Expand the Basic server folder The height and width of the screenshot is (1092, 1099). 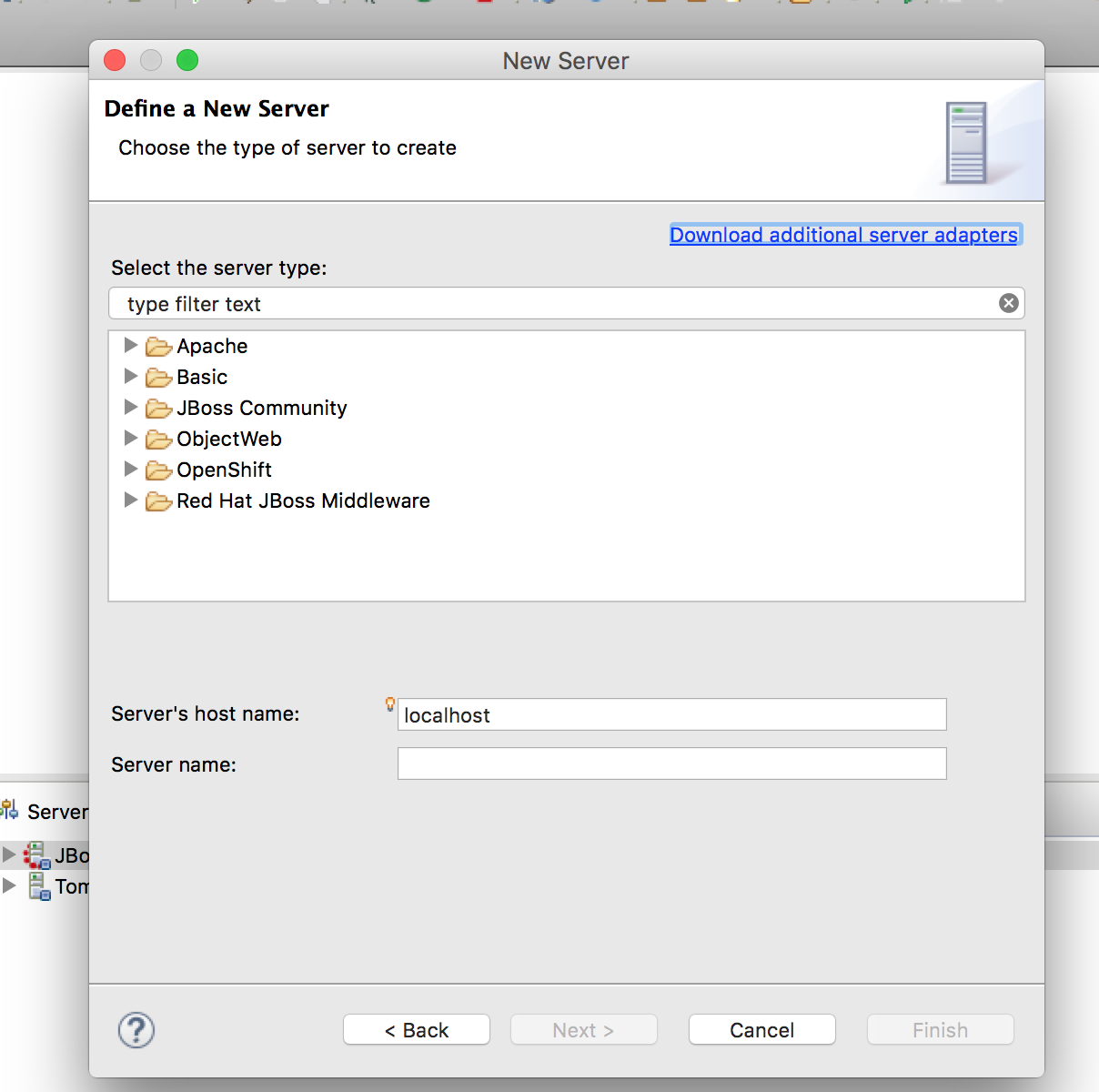pyautogui.click(x=131, y=376)
